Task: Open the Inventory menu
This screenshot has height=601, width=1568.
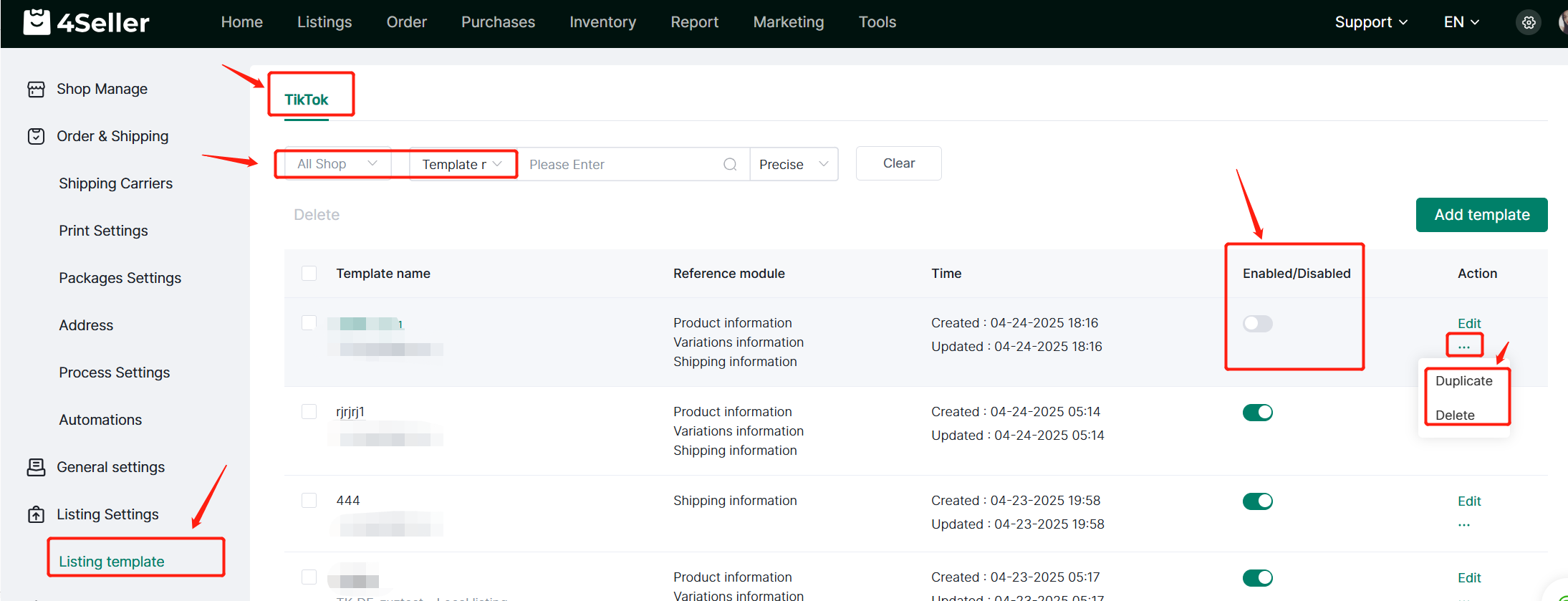Action: click(602, 22)
